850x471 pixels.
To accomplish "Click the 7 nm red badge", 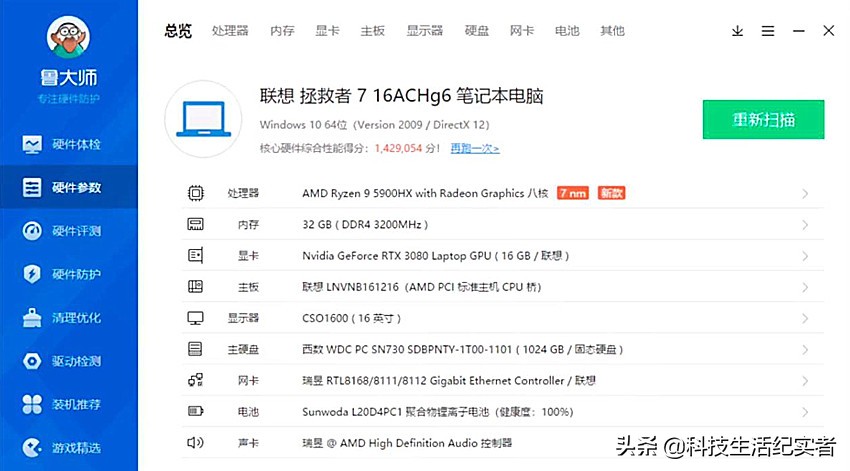I will (573, 193).
